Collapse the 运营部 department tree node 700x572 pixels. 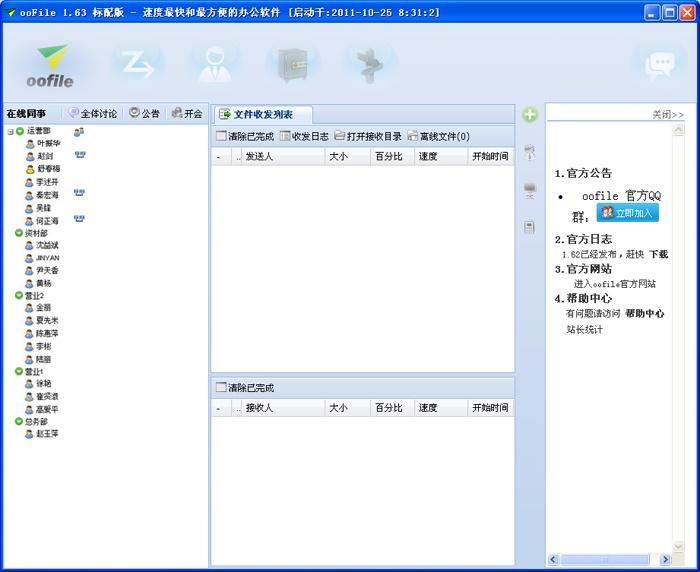click(x=10, y=132)
